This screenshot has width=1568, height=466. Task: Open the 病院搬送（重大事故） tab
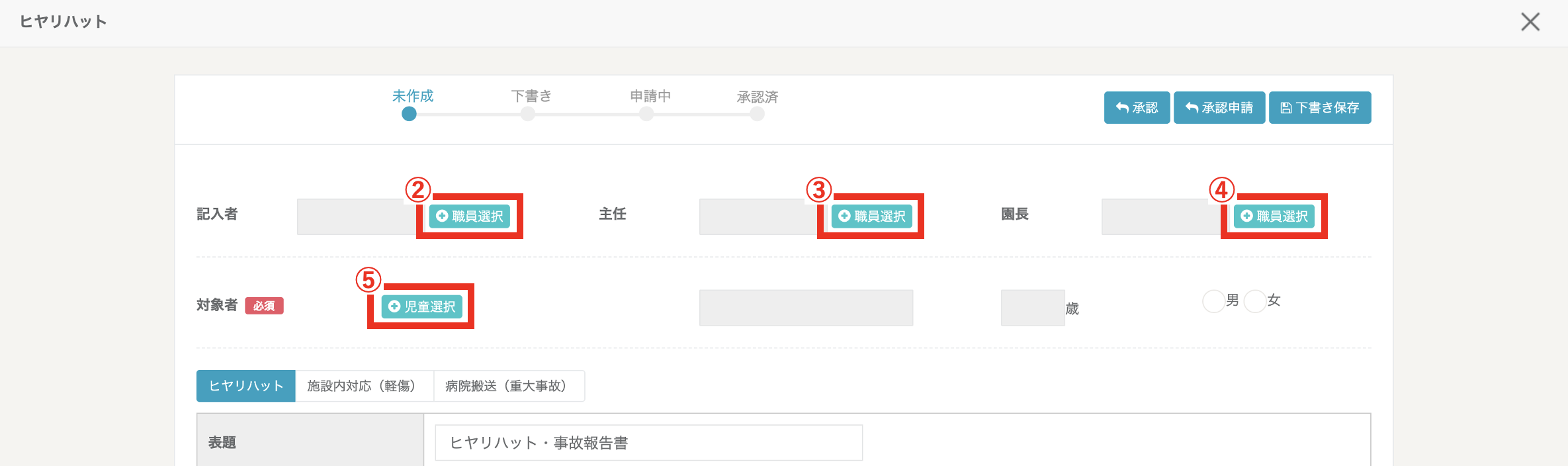(x=508, y=386)
